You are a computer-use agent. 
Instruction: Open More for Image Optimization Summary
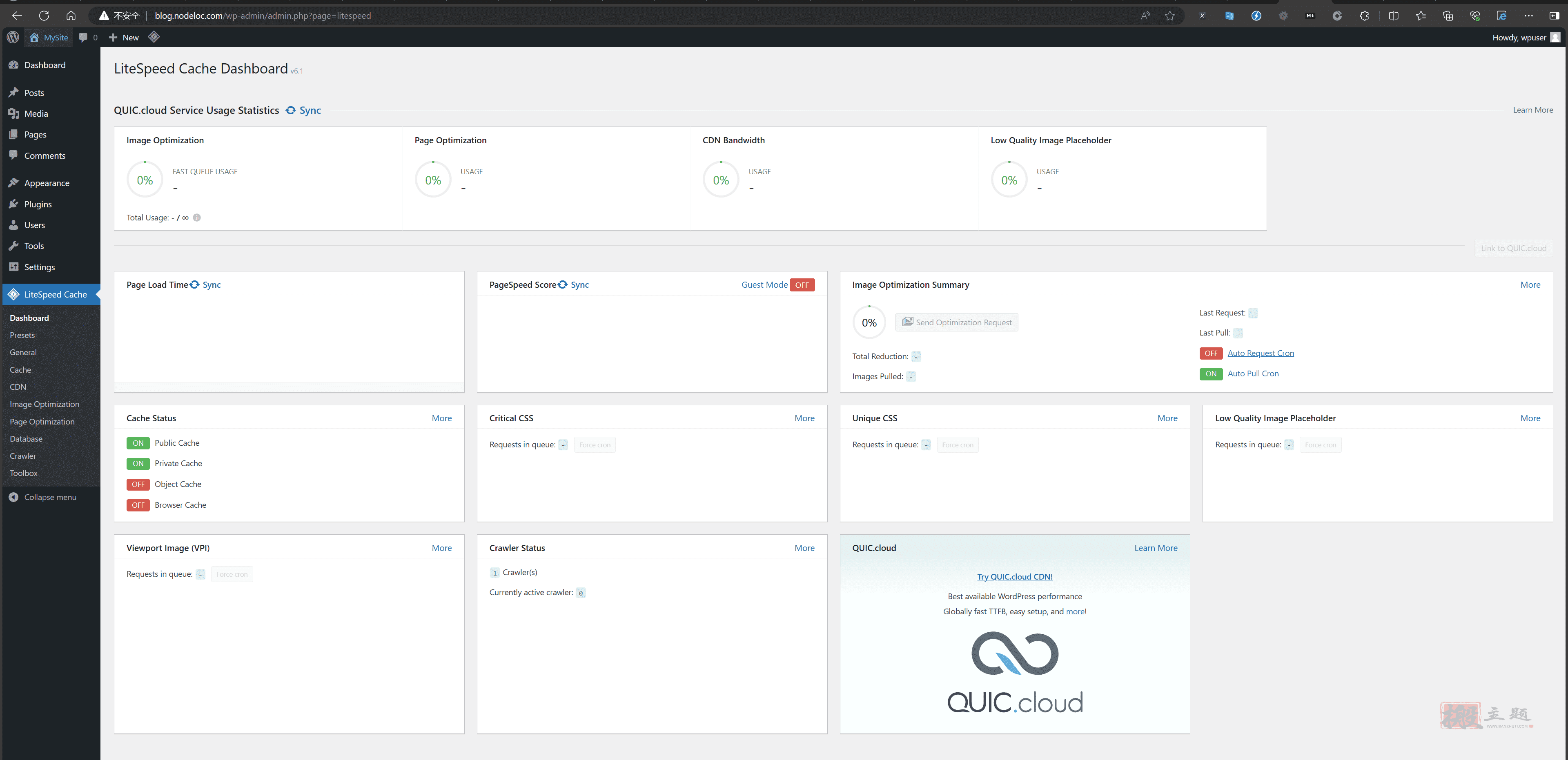tap(1530, 285)
